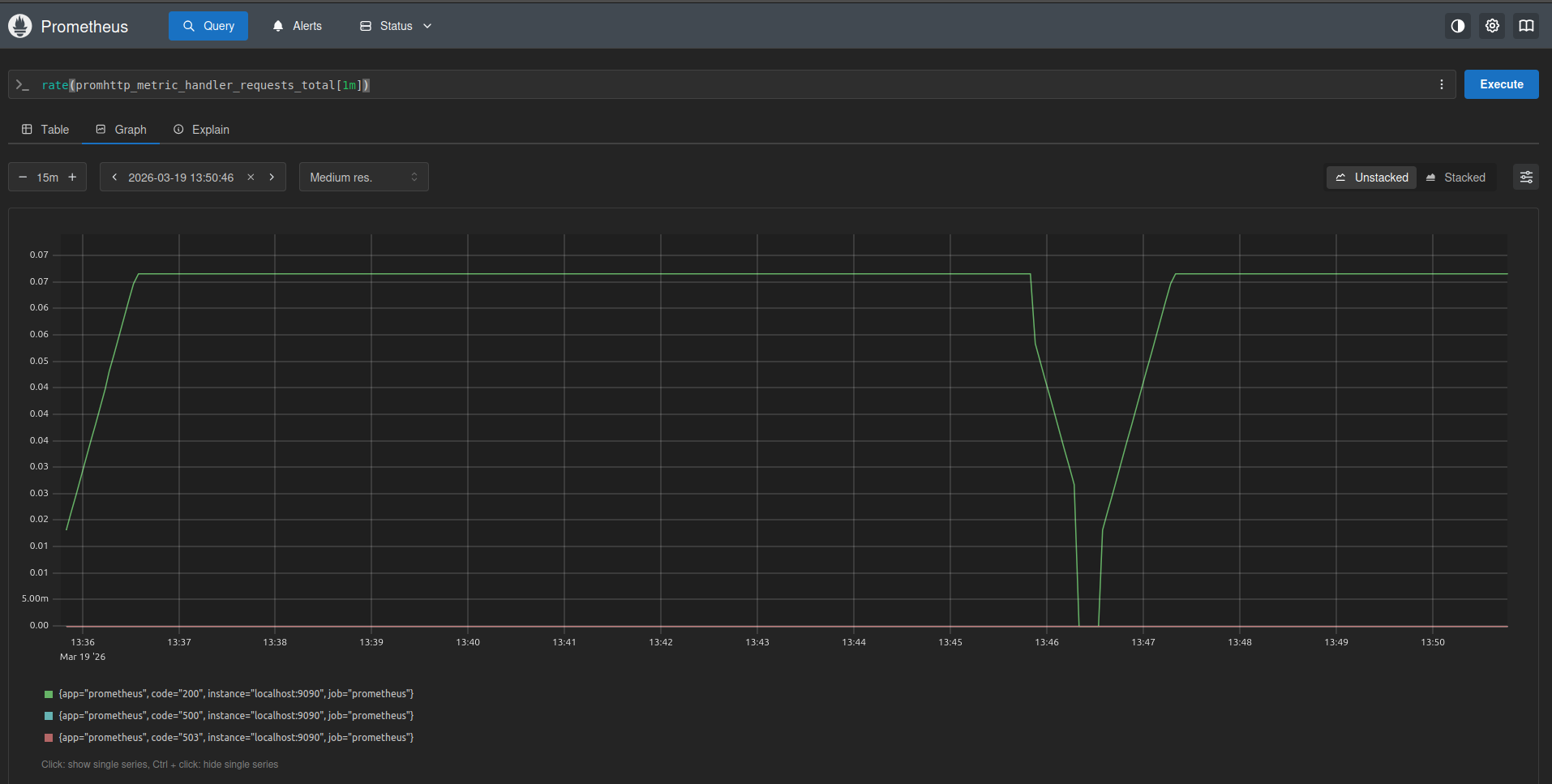Open the query options three-dot menu

(1441, 84)
